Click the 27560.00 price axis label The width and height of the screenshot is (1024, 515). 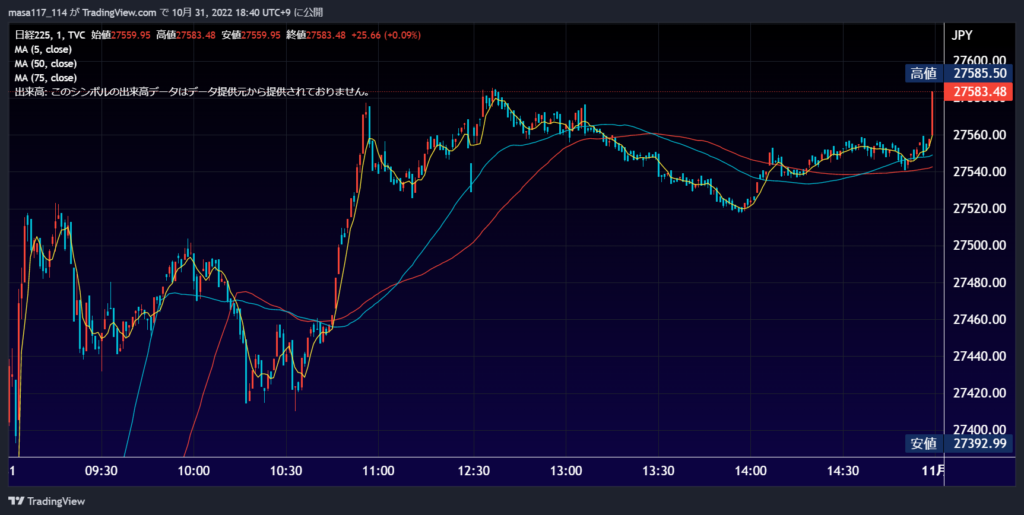[x=978, y=135]
